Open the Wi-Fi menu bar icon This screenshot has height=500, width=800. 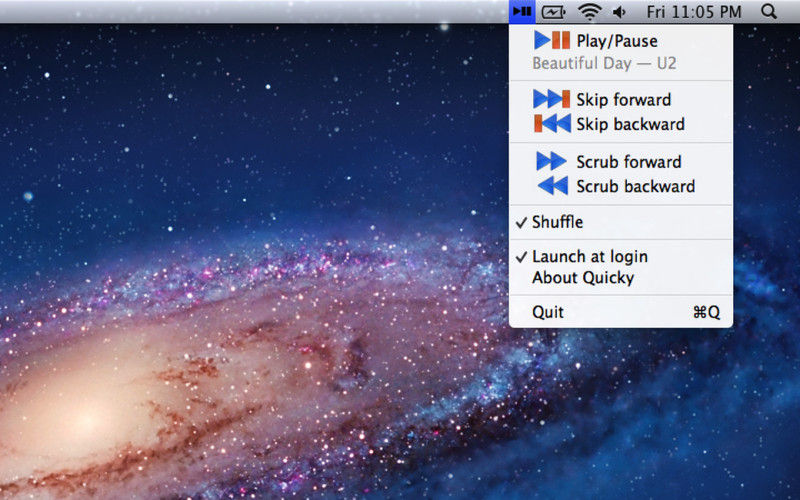(x=589, y=12)
